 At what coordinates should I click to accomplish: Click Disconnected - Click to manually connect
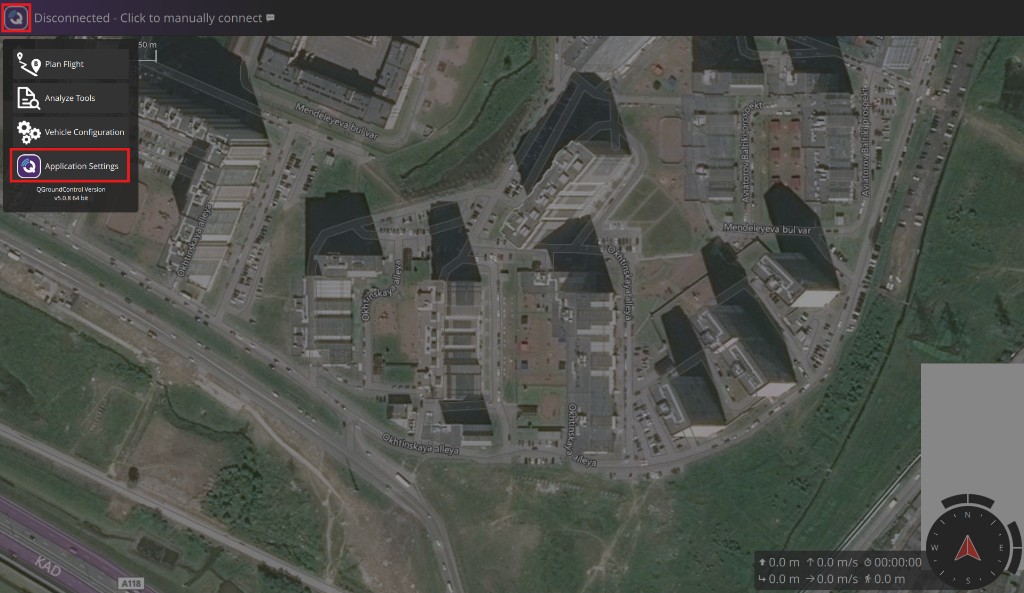pos(148,18)
